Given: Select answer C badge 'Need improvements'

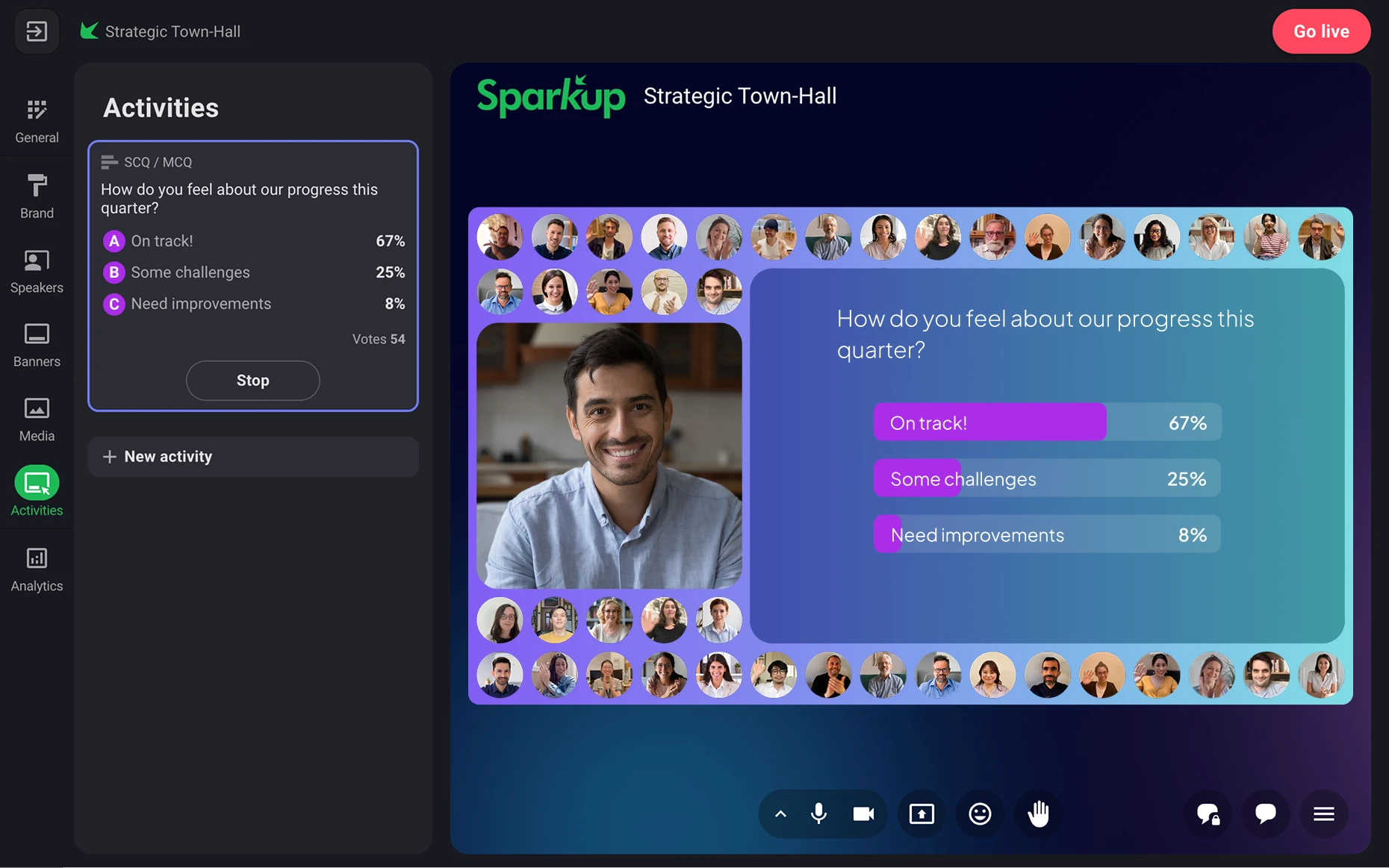Looking at the screenshot, I should (x=114, y=304).
